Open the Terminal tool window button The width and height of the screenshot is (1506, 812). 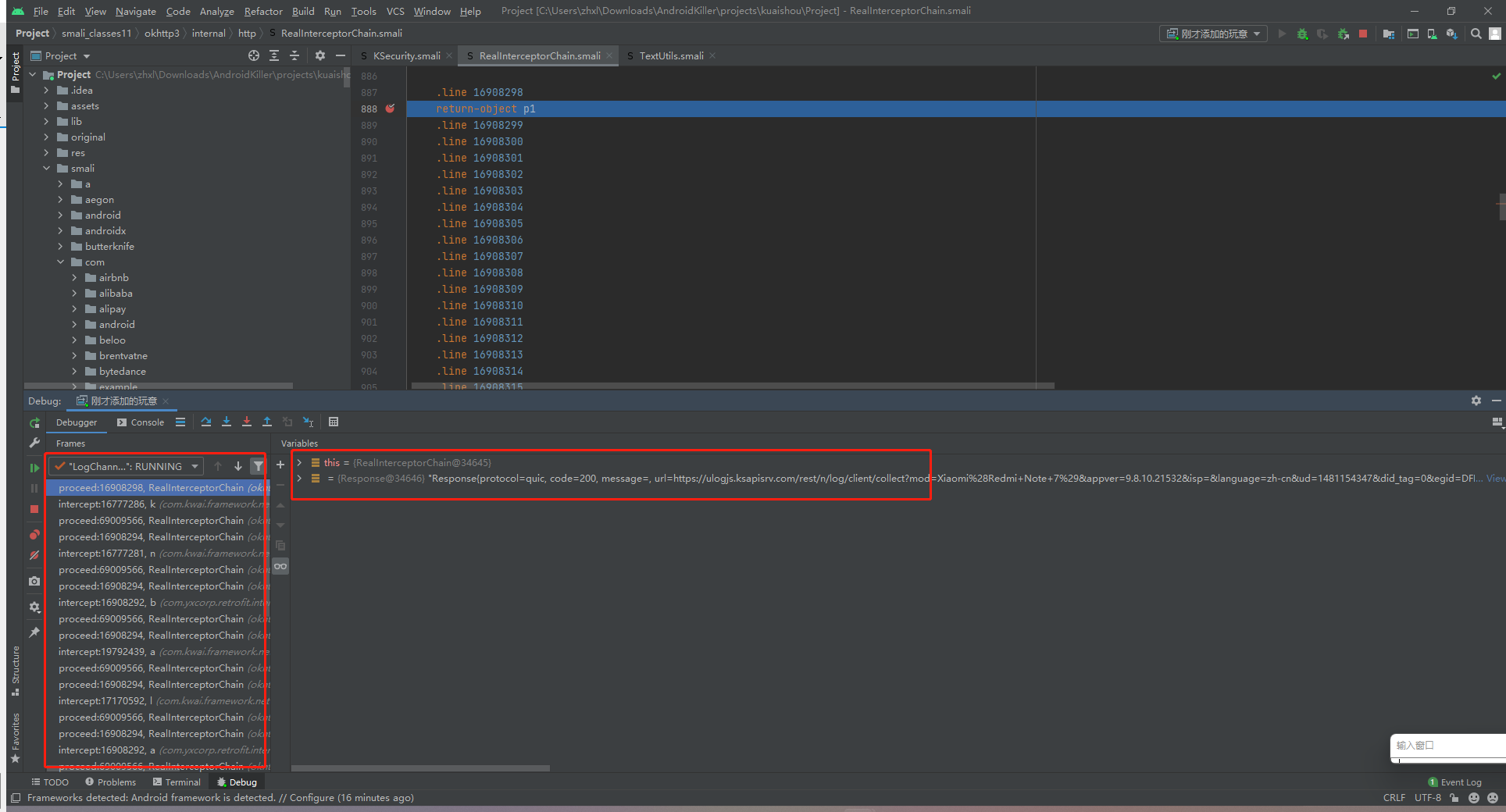point(177,782)
